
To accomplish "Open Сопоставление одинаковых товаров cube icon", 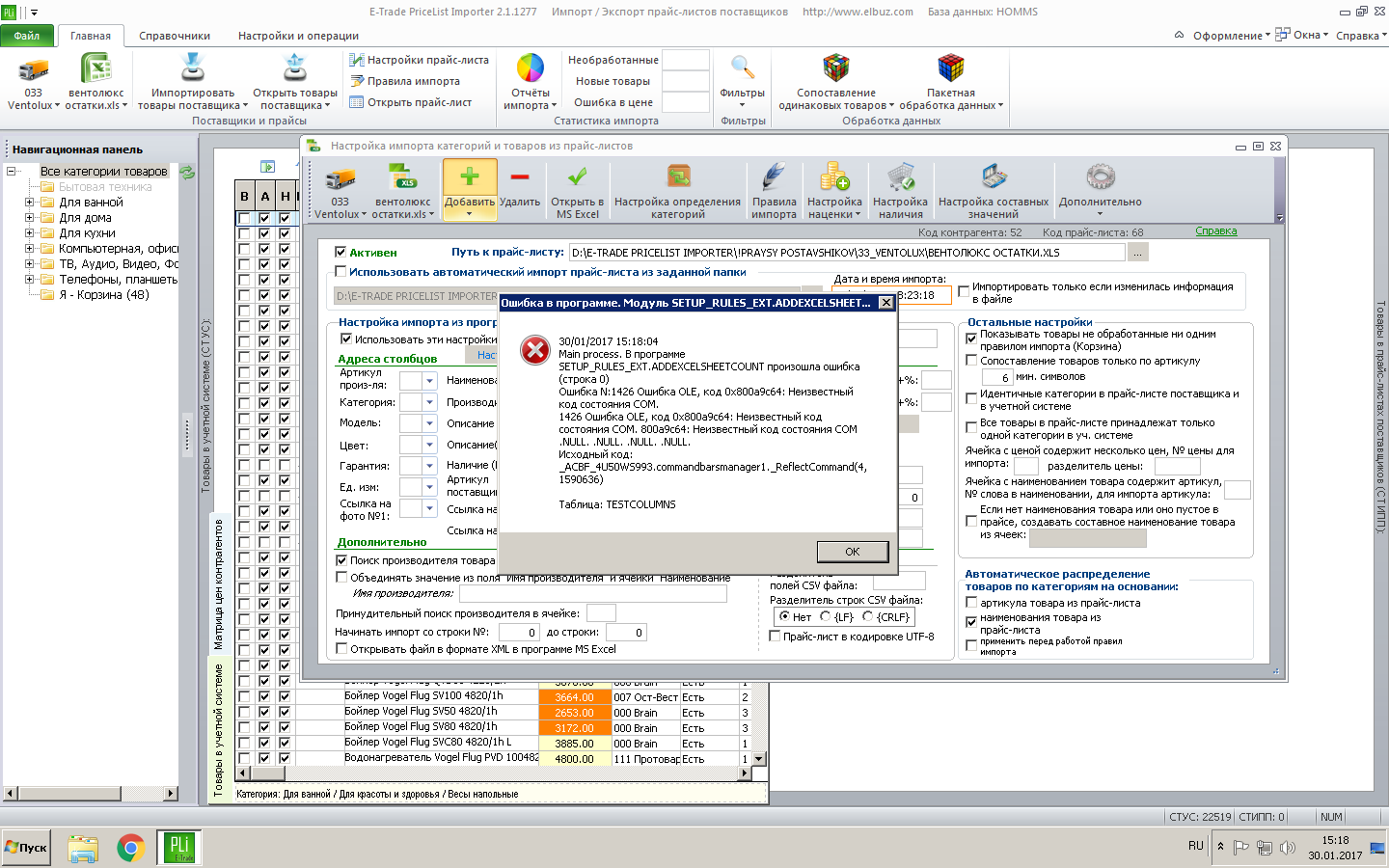I will (x=836, y=68).
